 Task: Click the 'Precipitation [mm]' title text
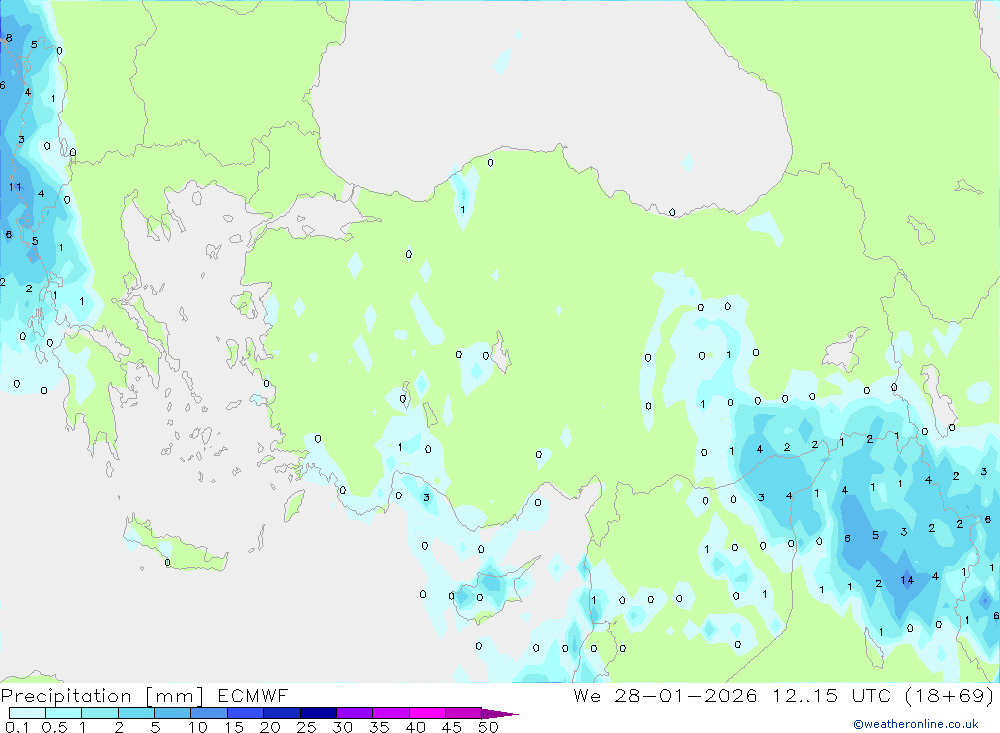[x=102, y=696]
